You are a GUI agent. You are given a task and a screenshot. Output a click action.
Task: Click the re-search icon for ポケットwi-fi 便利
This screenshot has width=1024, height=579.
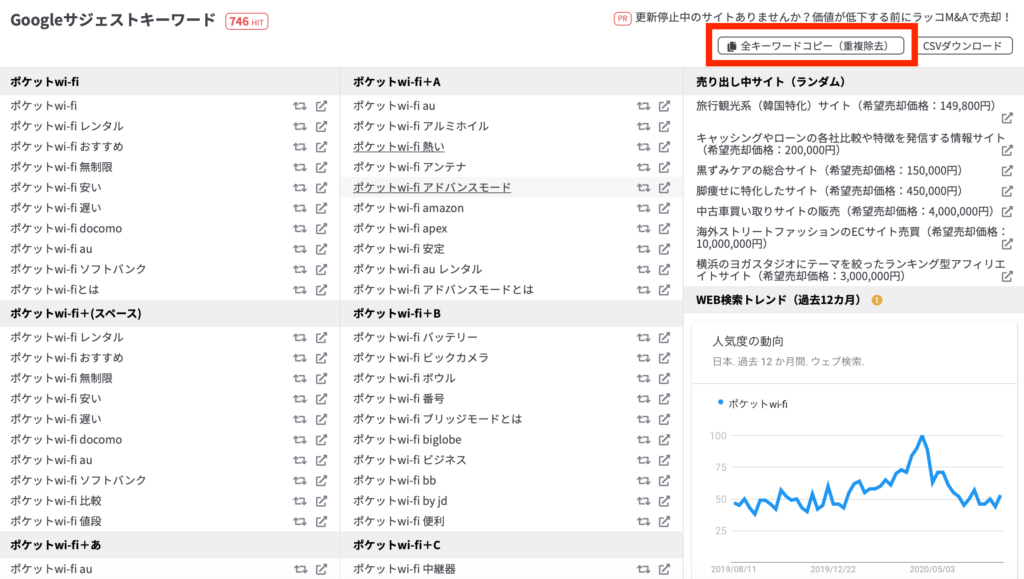point(643,522)
